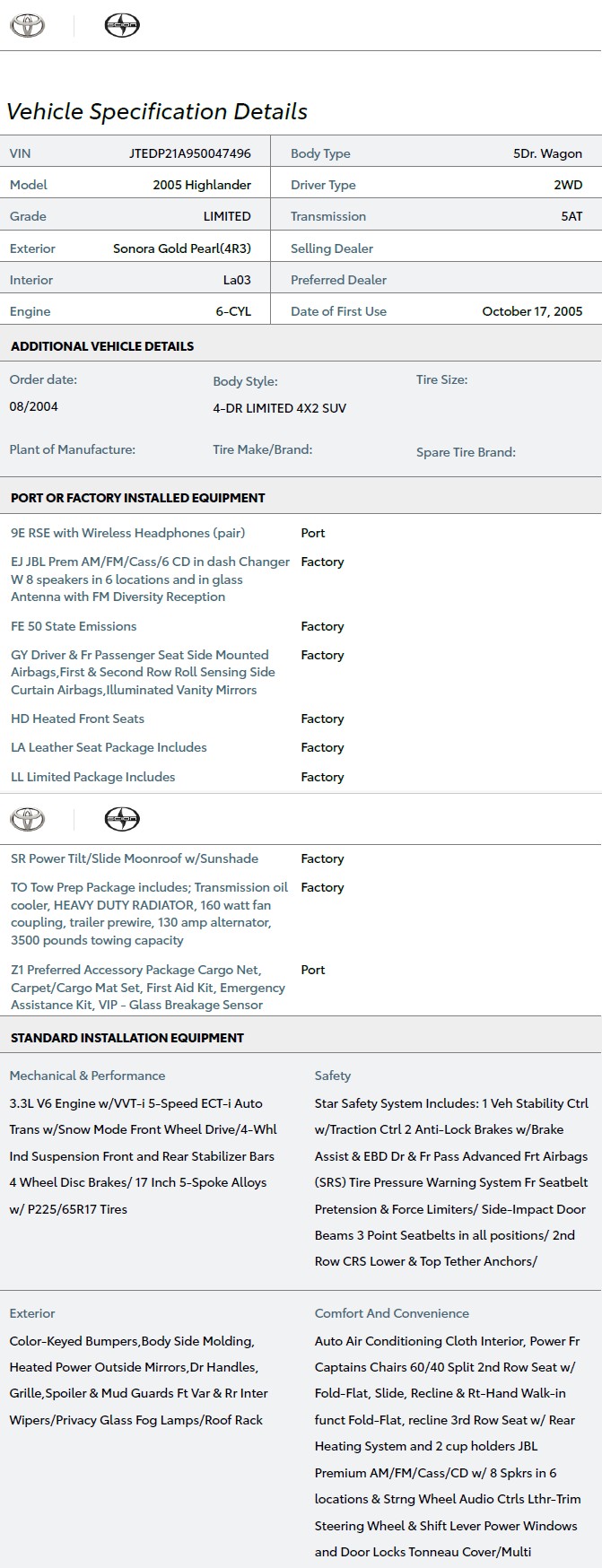The width and height of the screenshot is (602, 1568).
Task: Click the Scion logo above the Moonroof row
Action: pos(122,818)
